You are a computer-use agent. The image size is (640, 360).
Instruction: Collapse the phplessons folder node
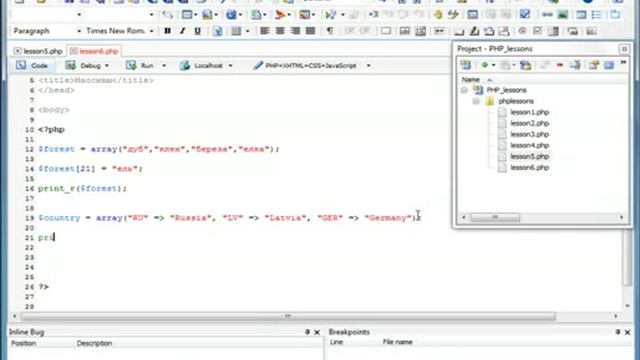476,101
